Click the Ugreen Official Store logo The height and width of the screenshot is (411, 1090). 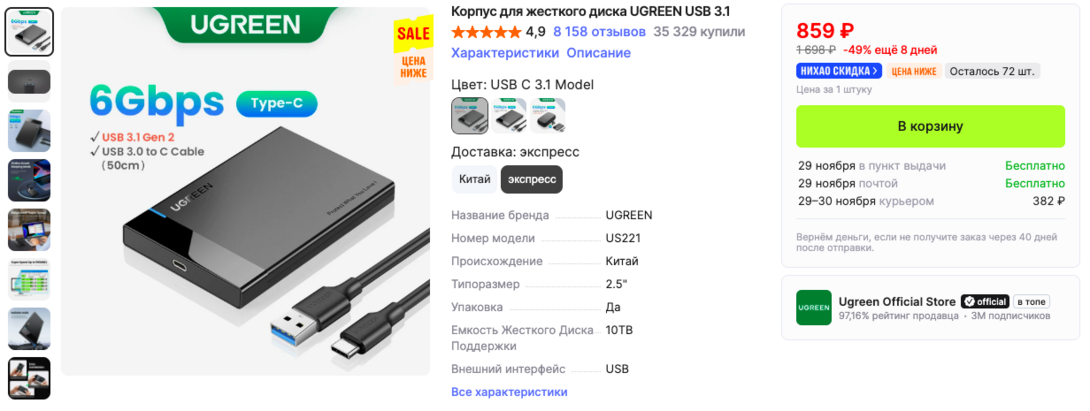coord(813,307)
